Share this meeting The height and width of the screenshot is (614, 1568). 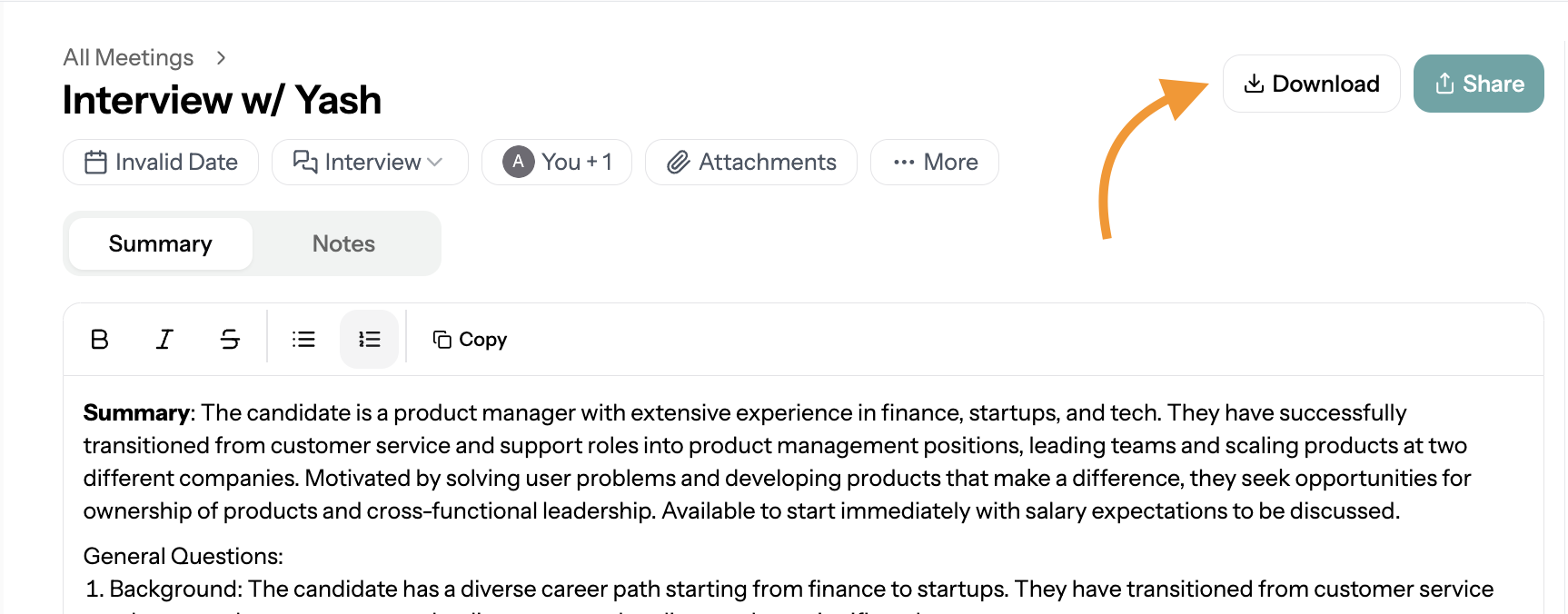(x=1478, y=84)
